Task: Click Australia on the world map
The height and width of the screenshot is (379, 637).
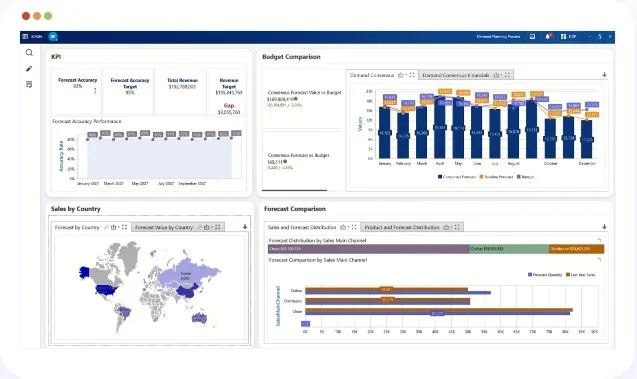Action: (199, 318)
